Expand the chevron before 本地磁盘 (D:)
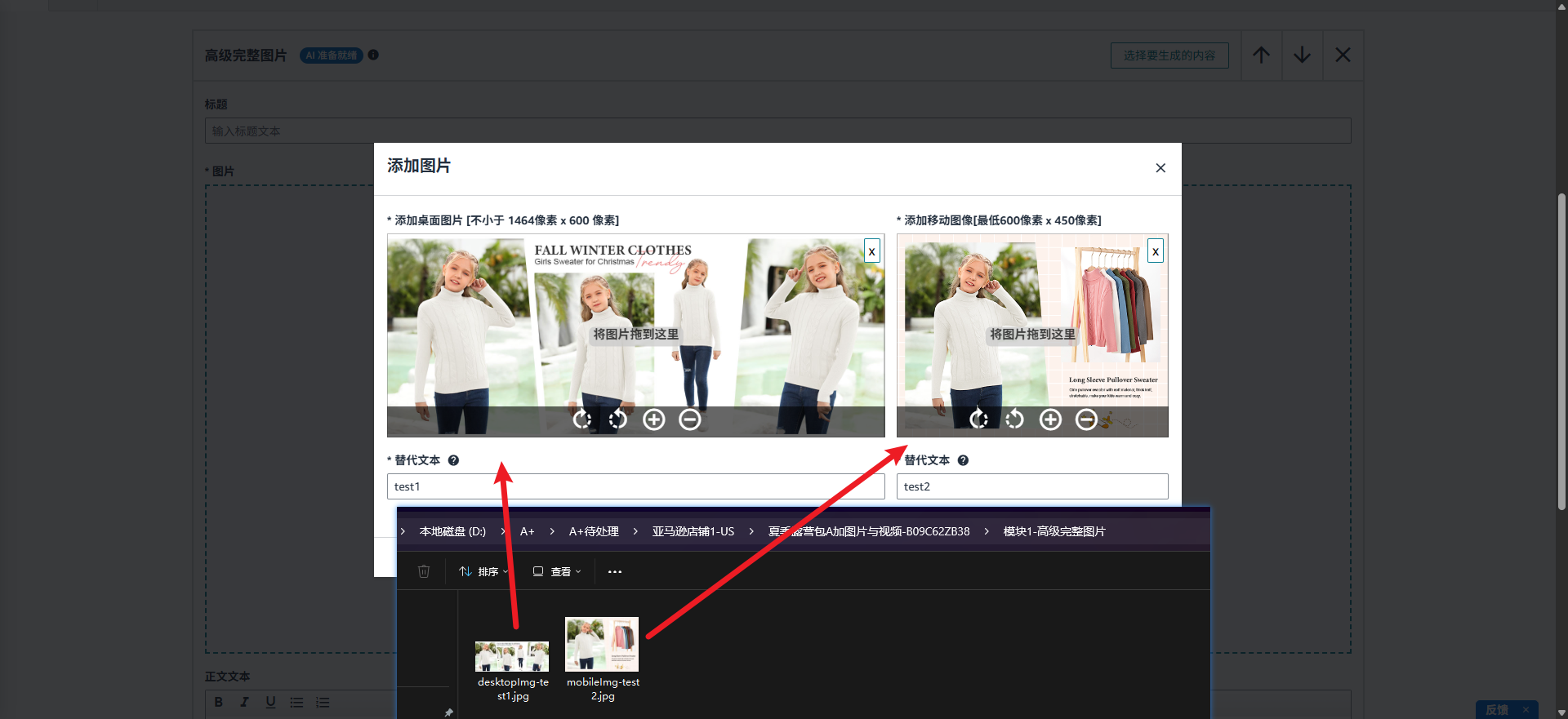This screenshot has width=1568, height=719. point(403,531)
